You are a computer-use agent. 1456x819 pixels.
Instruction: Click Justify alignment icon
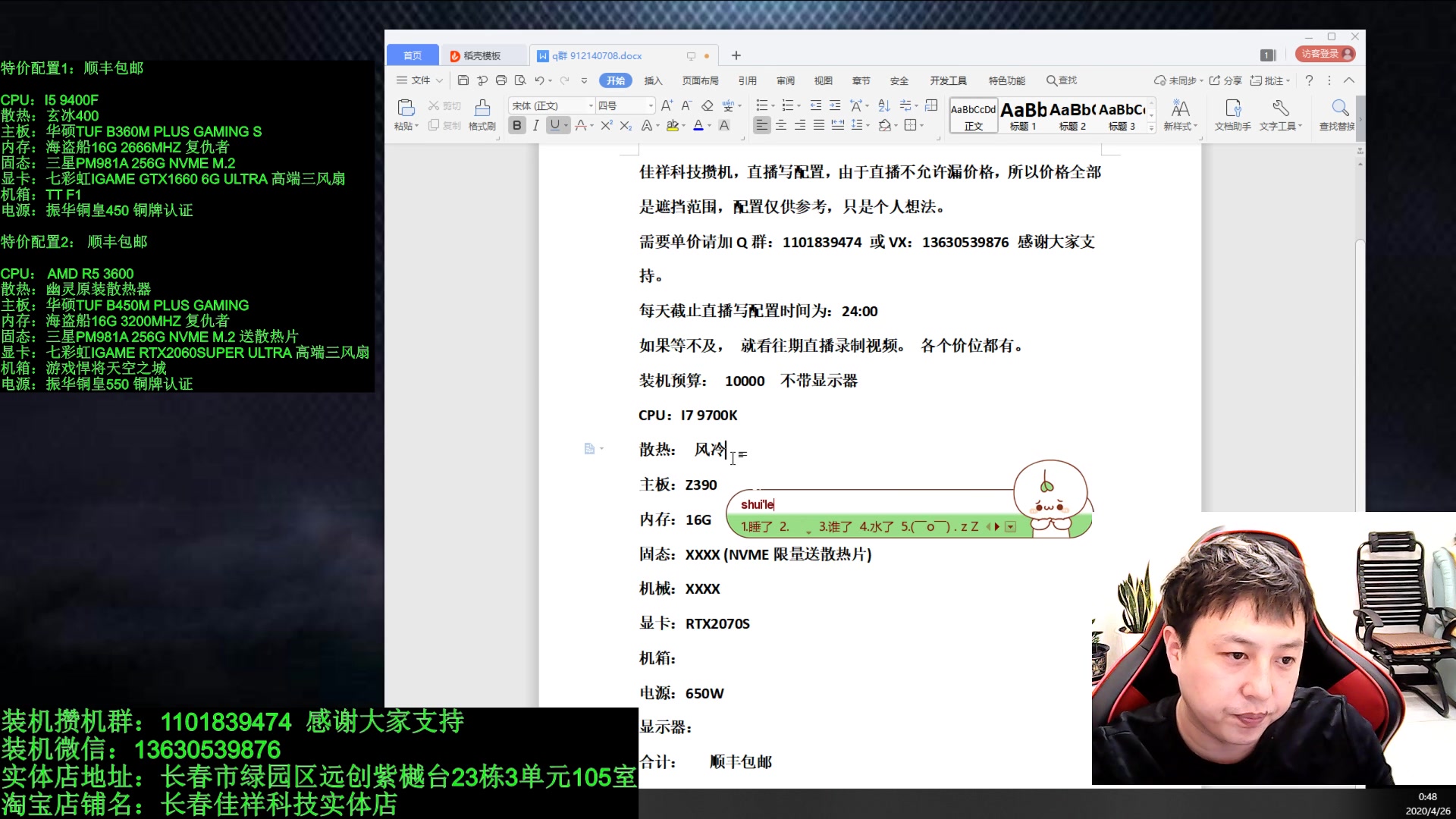click(x=819, y=125)
